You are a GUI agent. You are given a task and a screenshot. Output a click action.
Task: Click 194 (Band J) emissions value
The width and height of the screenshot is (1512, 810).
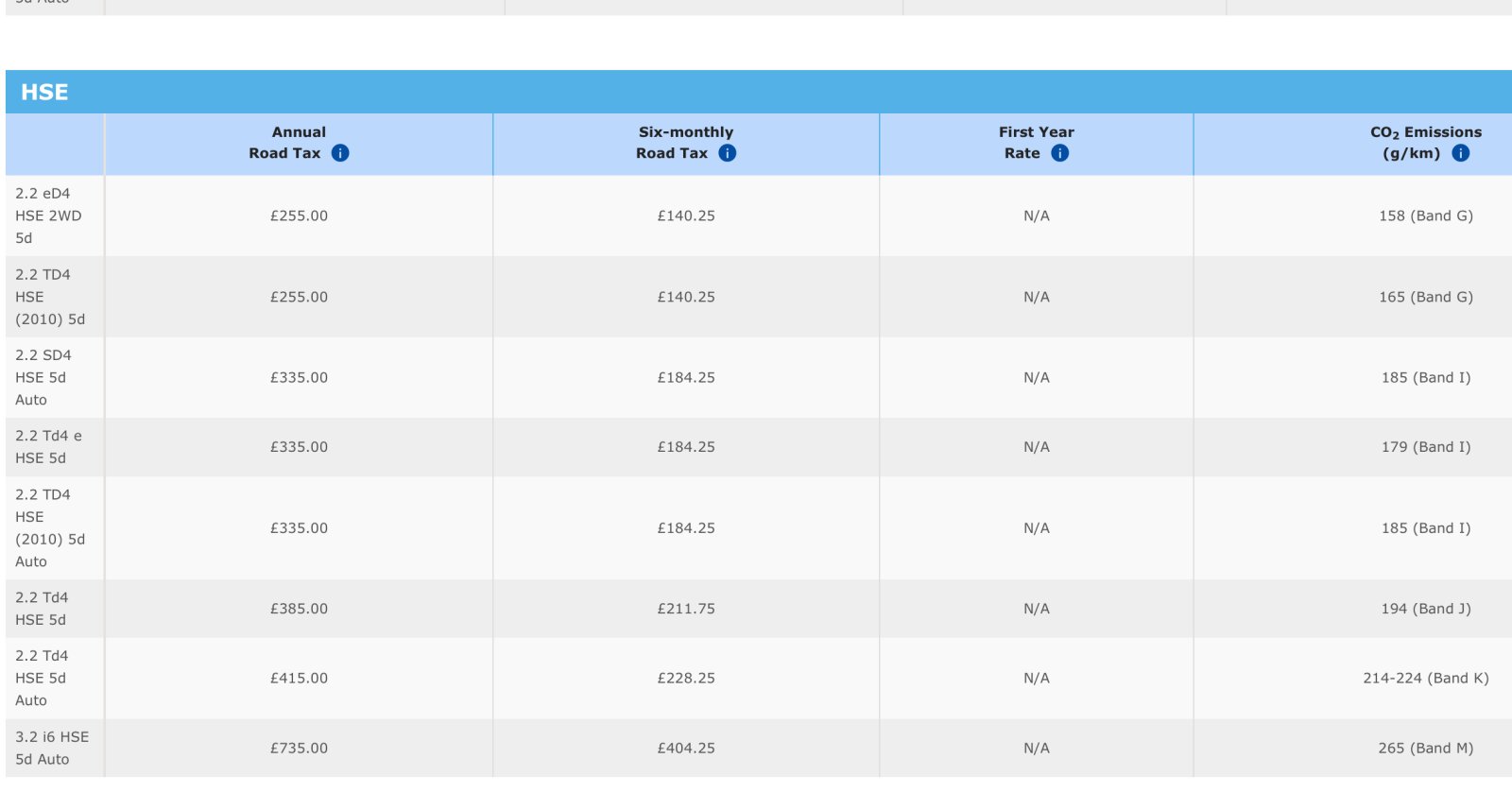[x=1426, y=609]
